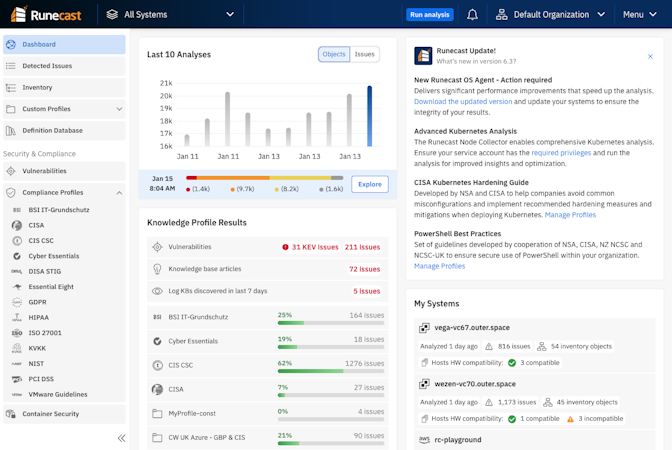This screenshot has height=450, width=672.
Task: Click the Download the updated version link
Action: point(462,101)
